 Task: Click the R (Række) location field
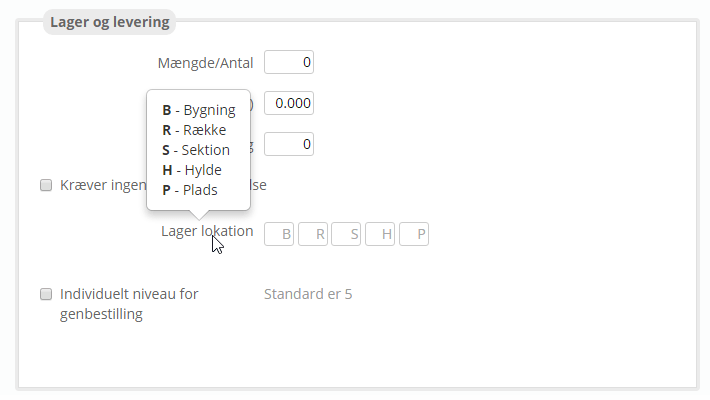pyautogui.click(x=313, y=234)
